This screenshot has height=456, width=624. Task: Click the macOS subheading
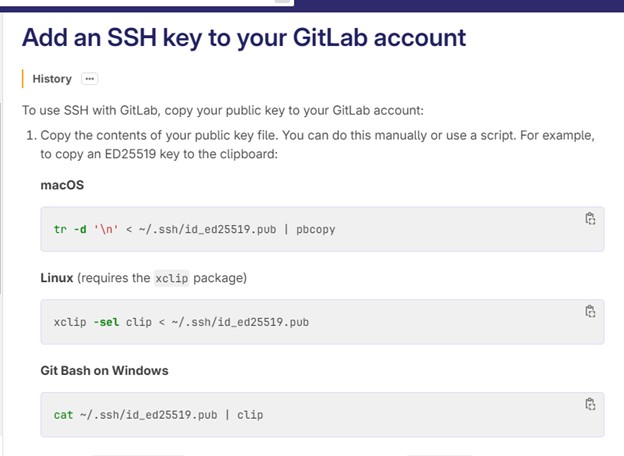click(62, 185)
